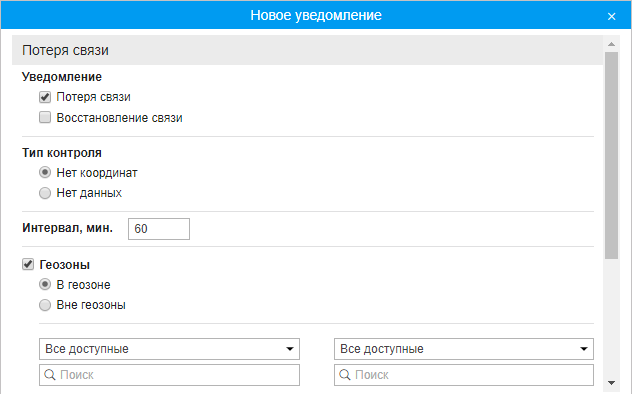Screen dimensions: 632x394
Task: Click the left Поиск search field
Action: (x=169, y=375)
